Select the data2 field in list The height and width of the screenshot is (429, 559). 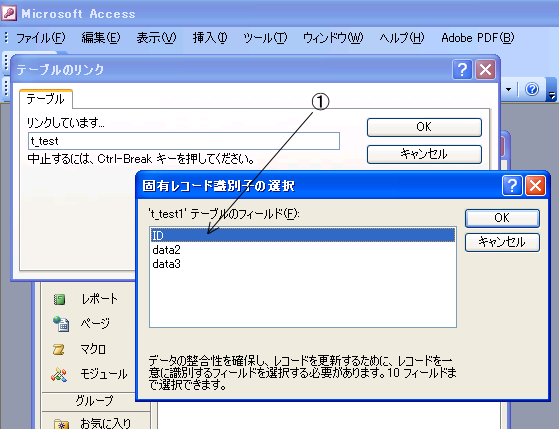coord(303,250)
